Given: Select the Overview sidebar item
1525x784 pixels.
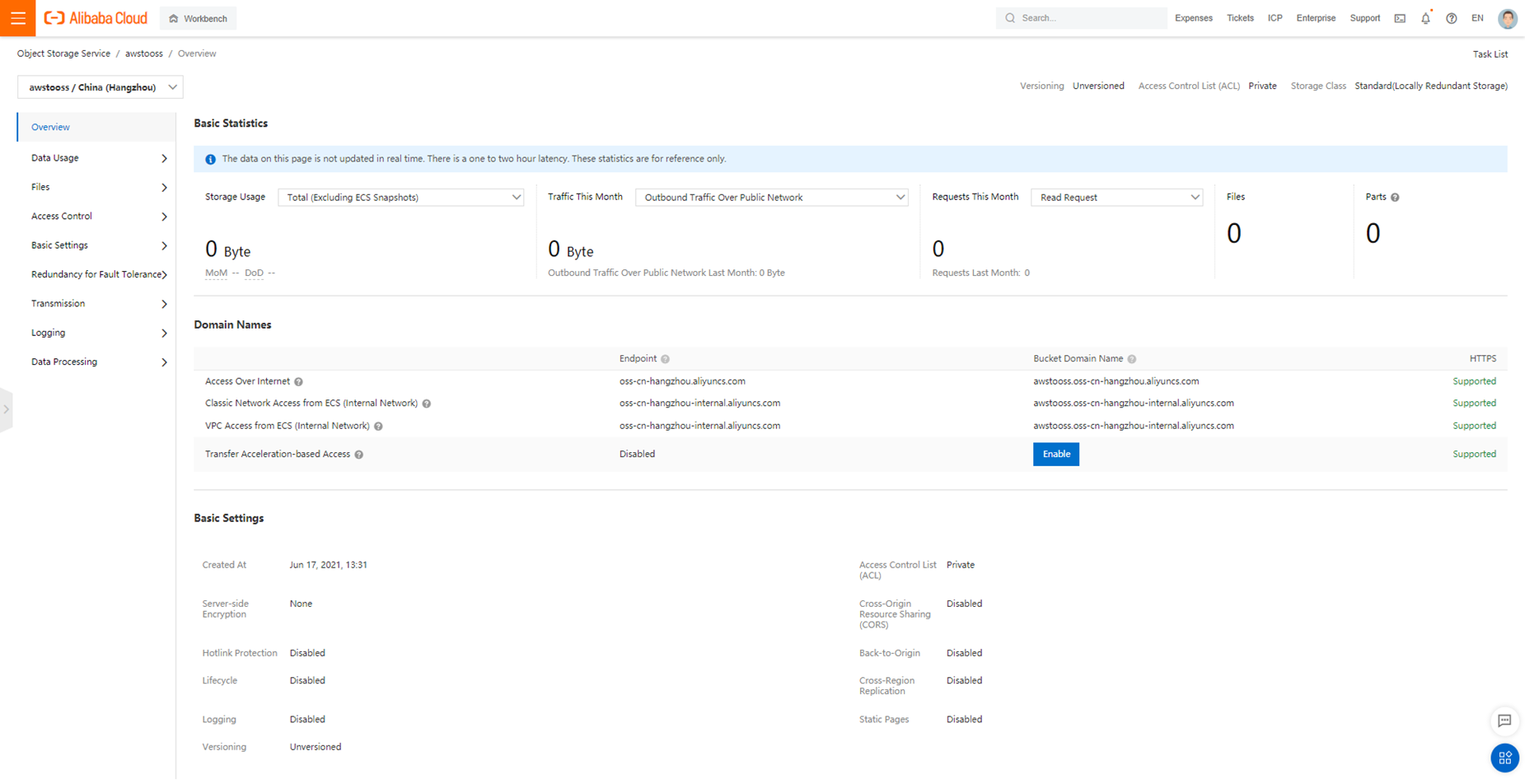Looking at the screenshot, I should coord(97,128).
